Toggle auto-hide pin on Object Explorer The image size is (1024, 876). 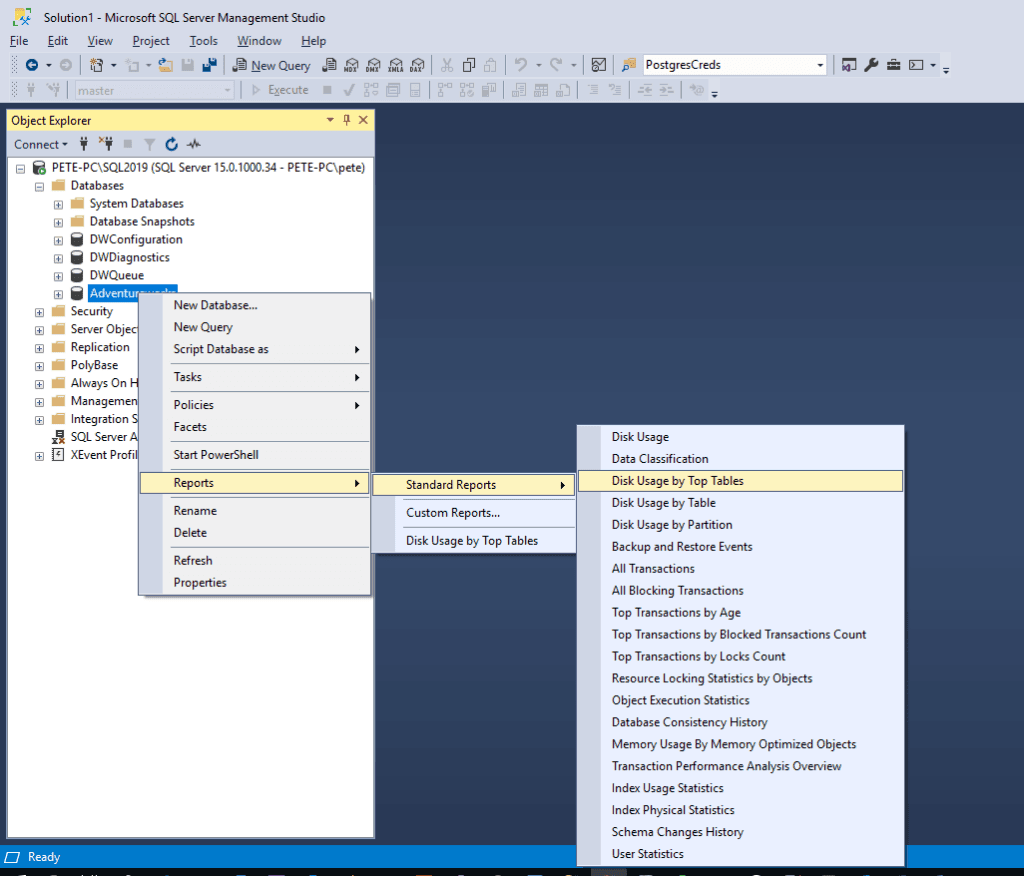coord(345,120)
